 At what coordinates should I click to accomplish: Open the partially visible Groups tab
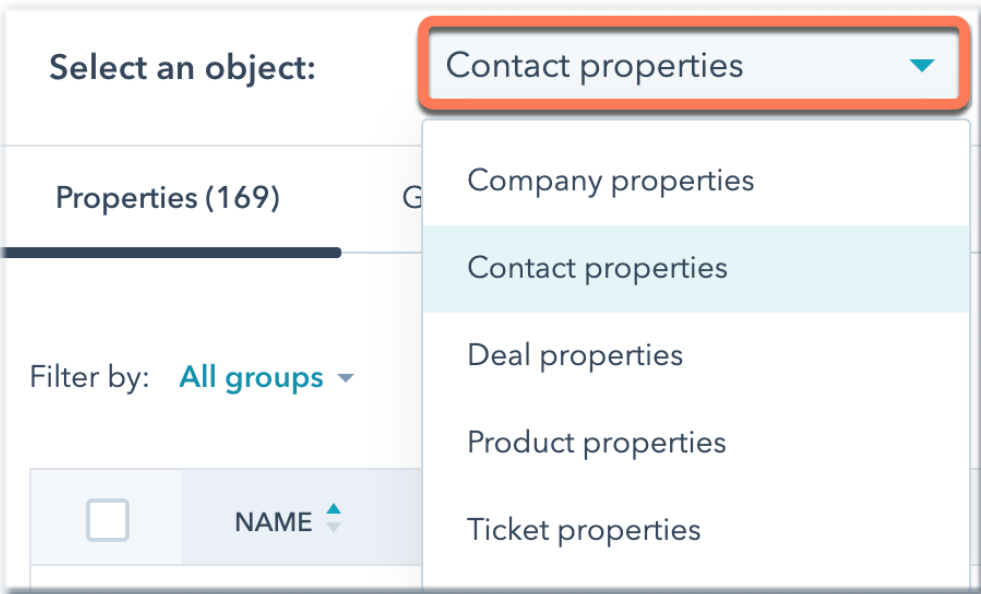pyautogui.click(x=415, y=198)
